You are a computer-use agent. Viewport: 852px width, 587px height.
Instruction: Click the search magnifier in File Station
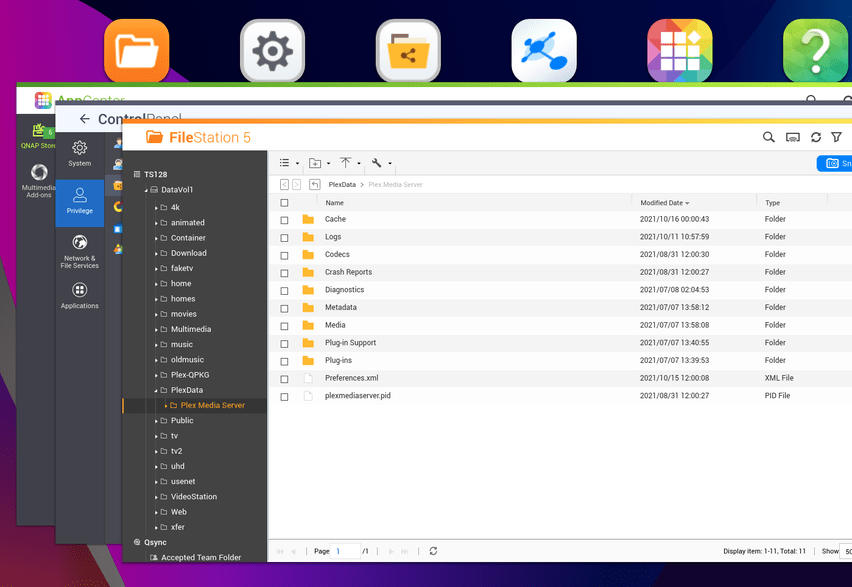click(768, 137)
